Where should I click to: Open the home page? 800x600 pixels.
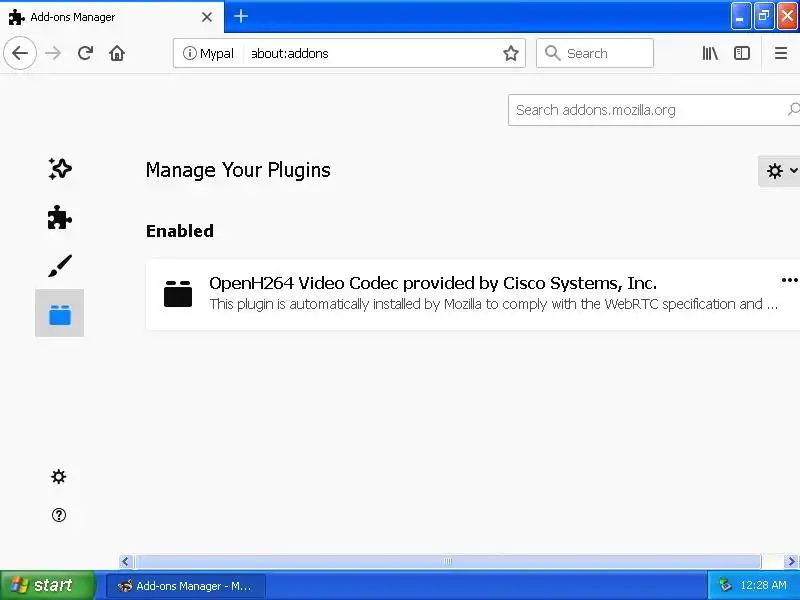tap(117, 53)
